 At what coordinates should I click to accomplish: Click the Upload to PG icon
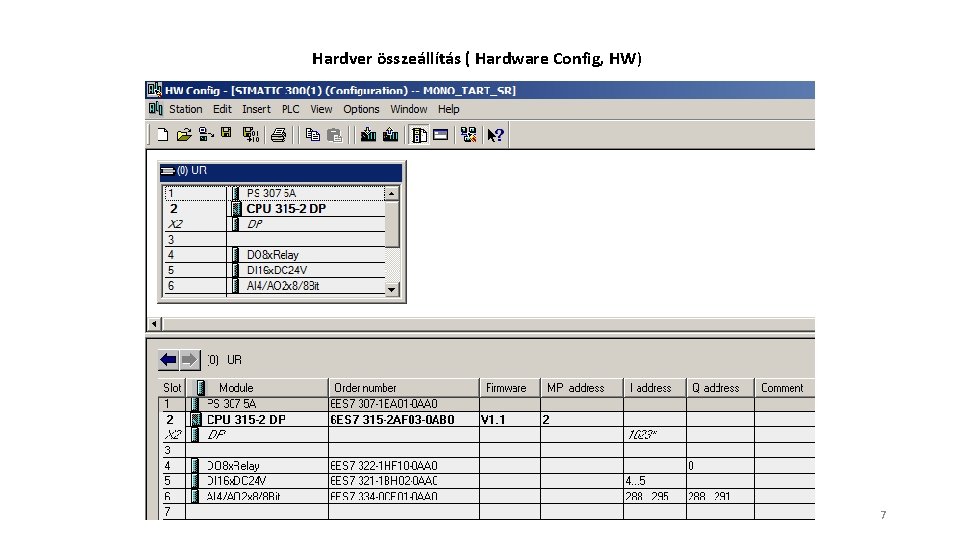[390, 135]
